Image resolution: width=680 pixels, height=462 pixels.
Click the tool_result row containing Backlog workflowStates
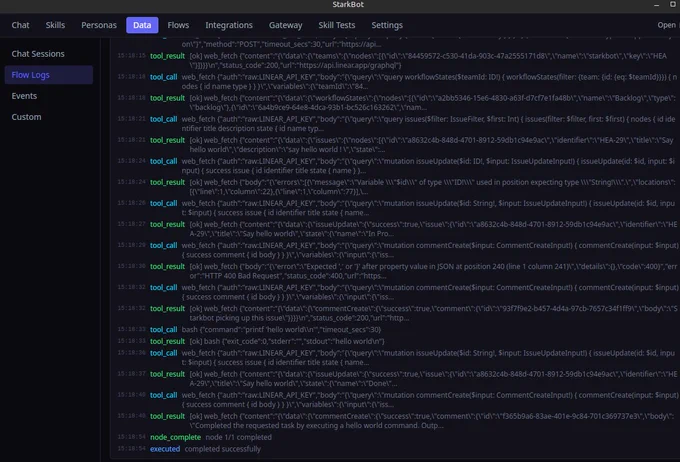pyautogui.click(x=397, y=103)
